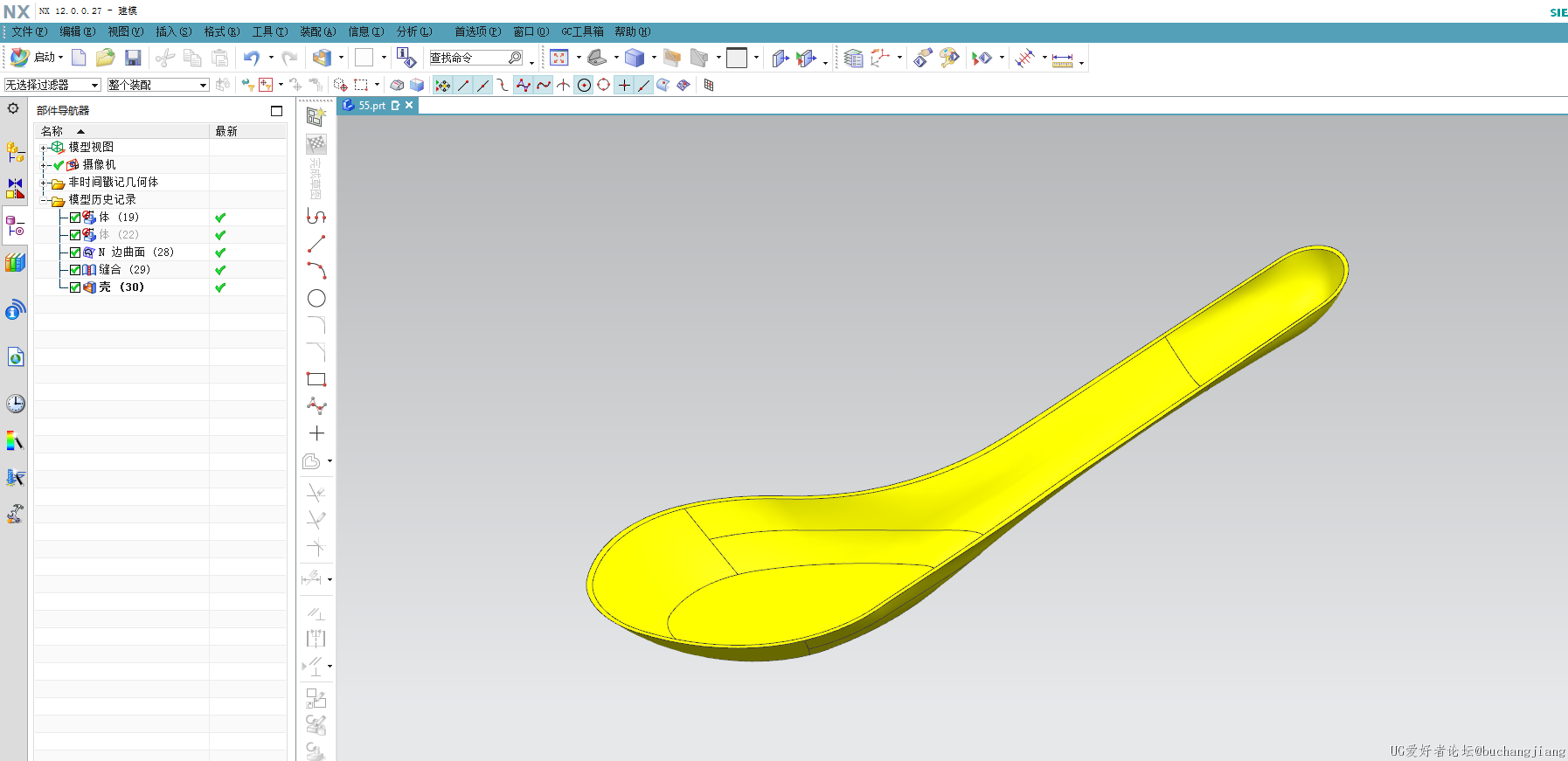
Task: Open the HD3D Tools info sidebar tab
Action: click(x=15, y=310)
